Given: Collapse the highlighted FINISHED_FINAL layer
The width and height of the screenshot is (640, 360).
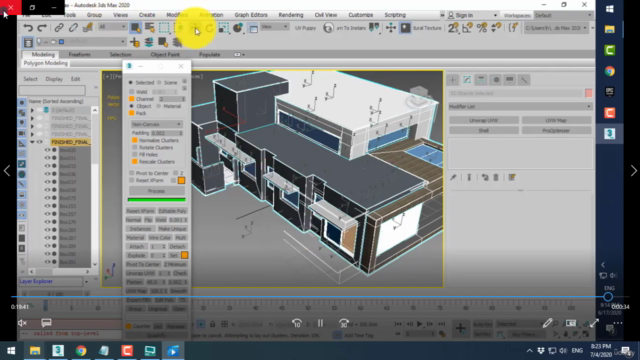Looking at the screenshot, I should click(x=32, y=142).
